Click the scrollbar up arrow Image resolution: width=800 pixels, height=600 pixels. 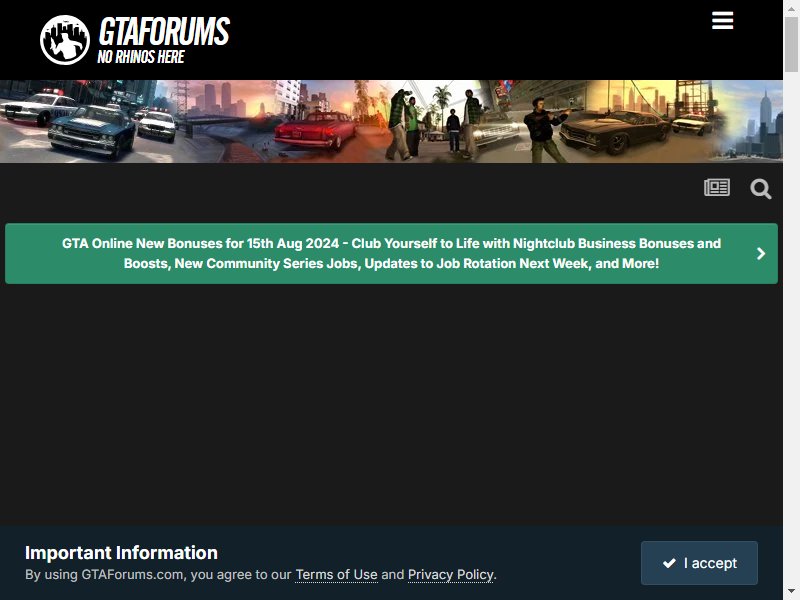(791, 8)
